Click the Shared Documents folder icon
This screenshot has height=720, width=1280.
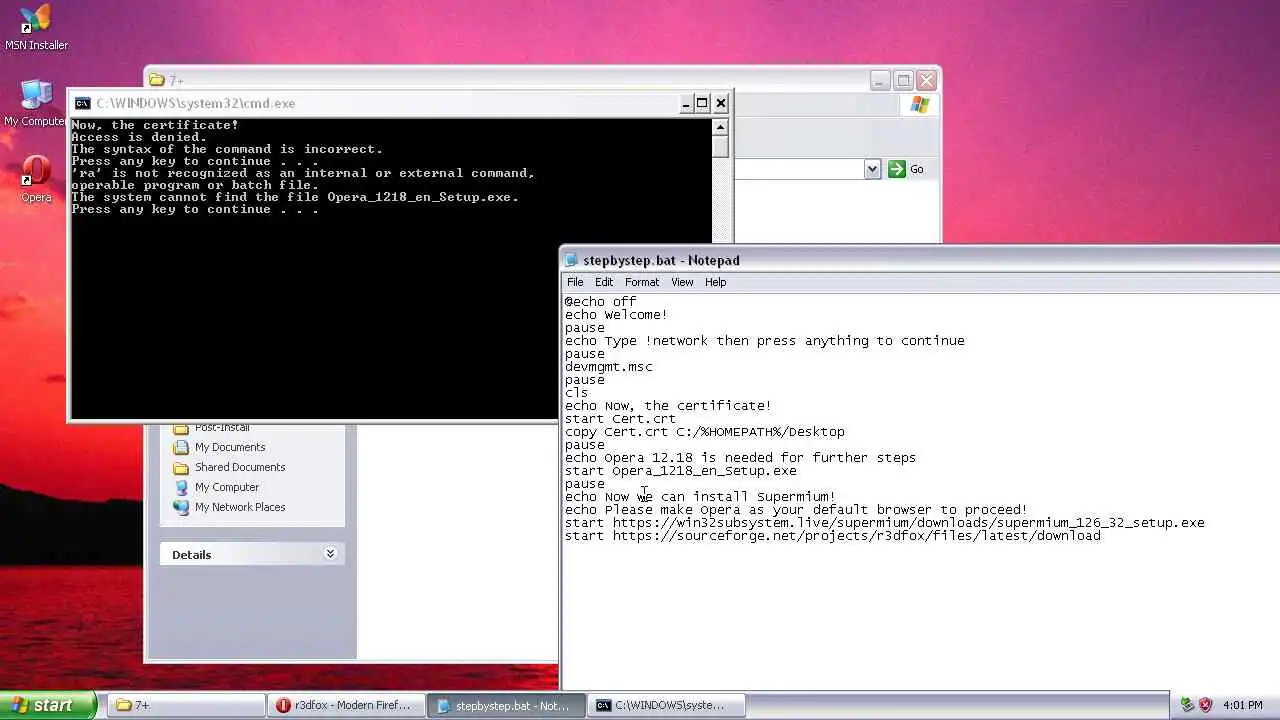click(x=181, y=467)
